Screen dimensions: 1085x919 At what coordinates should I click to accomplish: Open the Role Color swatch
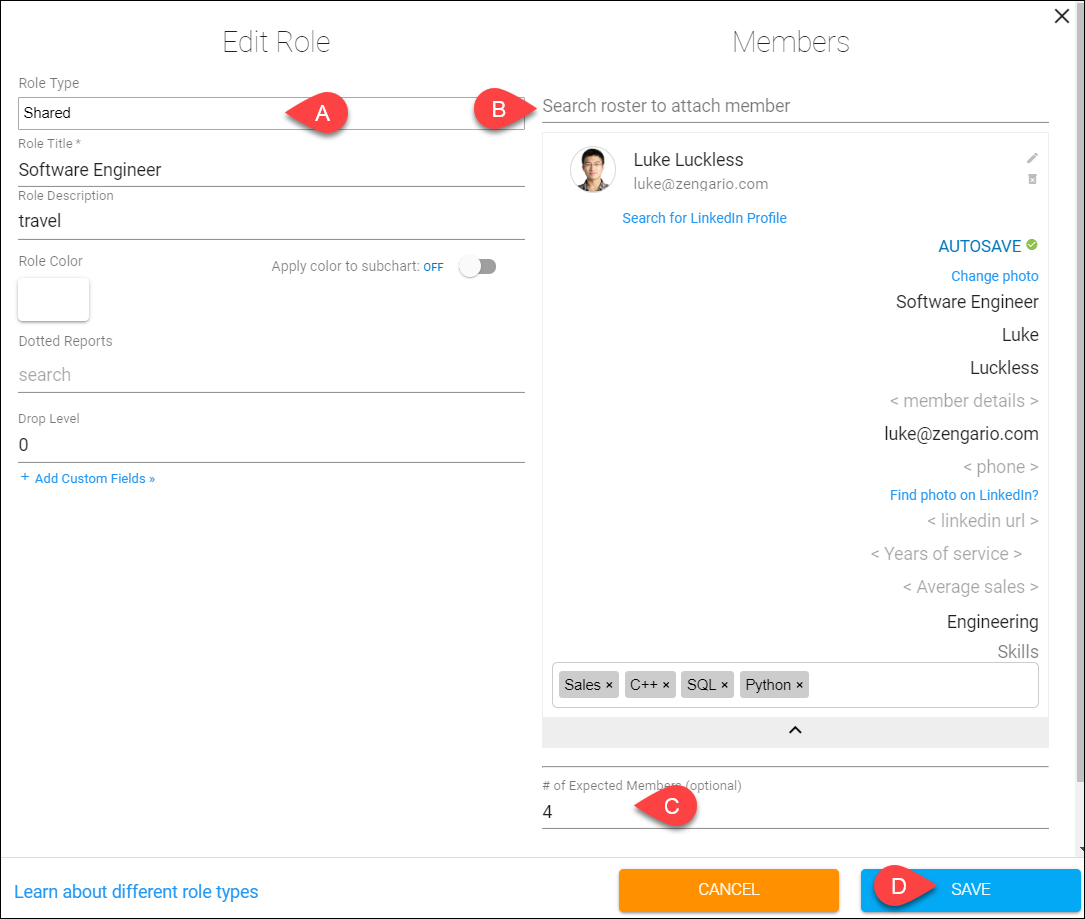[x=53, y=299]
